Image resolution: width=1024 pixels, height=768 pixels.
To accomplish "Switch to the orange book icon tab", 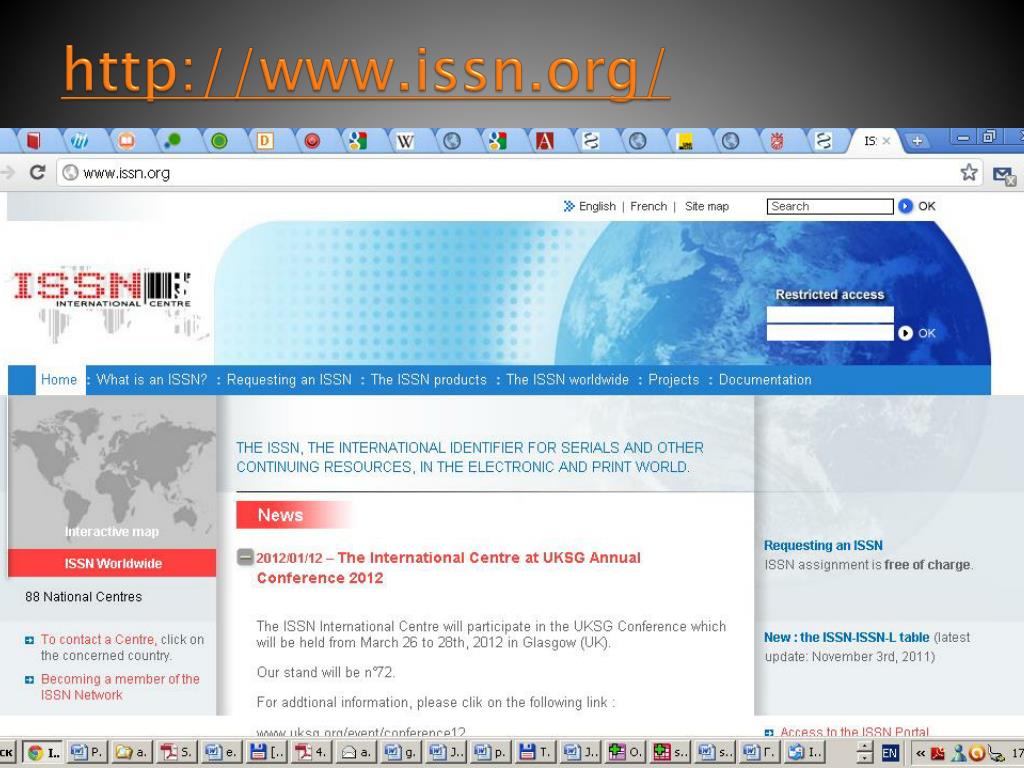I will [x=126, y=140].
